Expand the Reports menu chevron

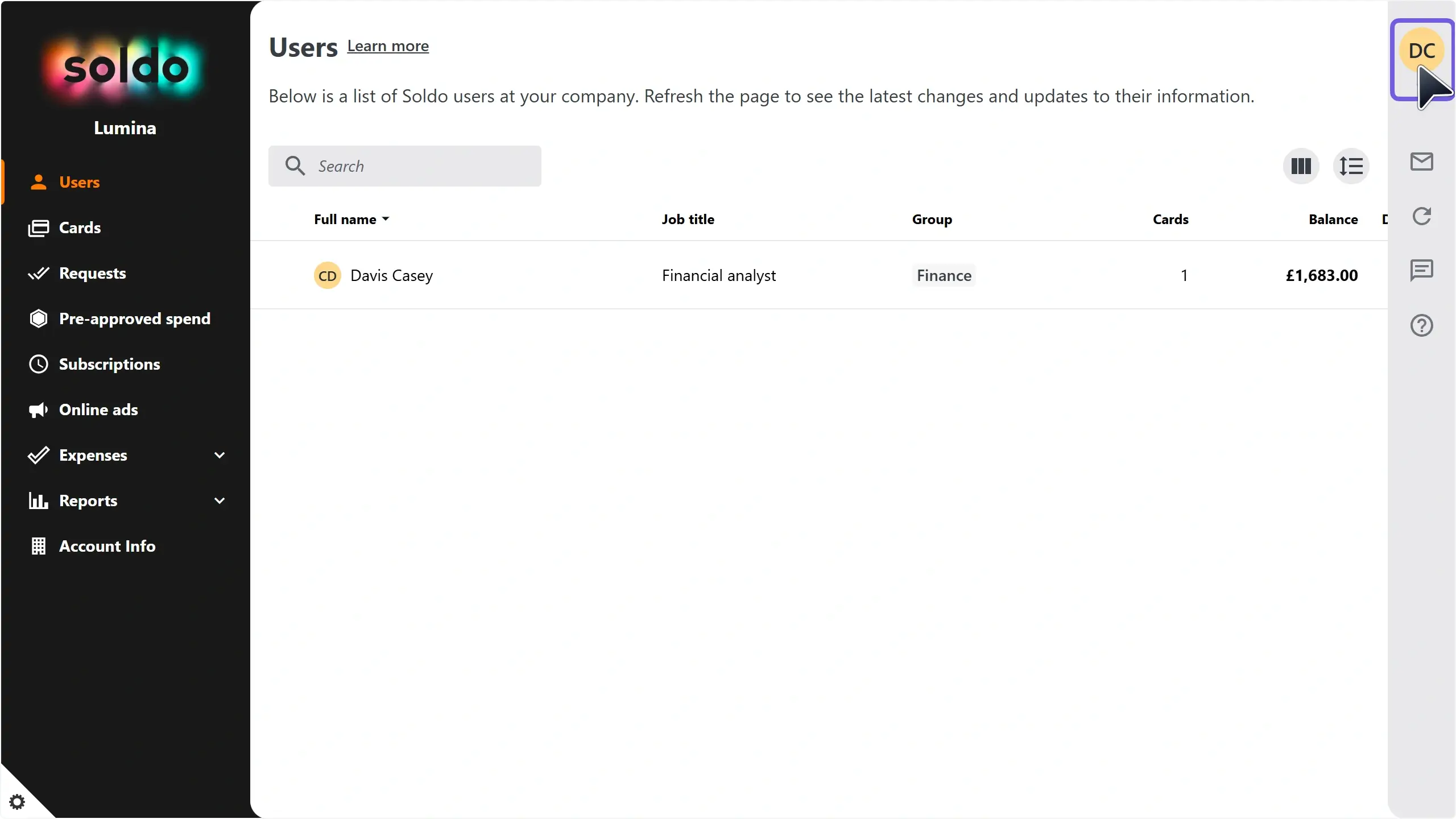220,500
